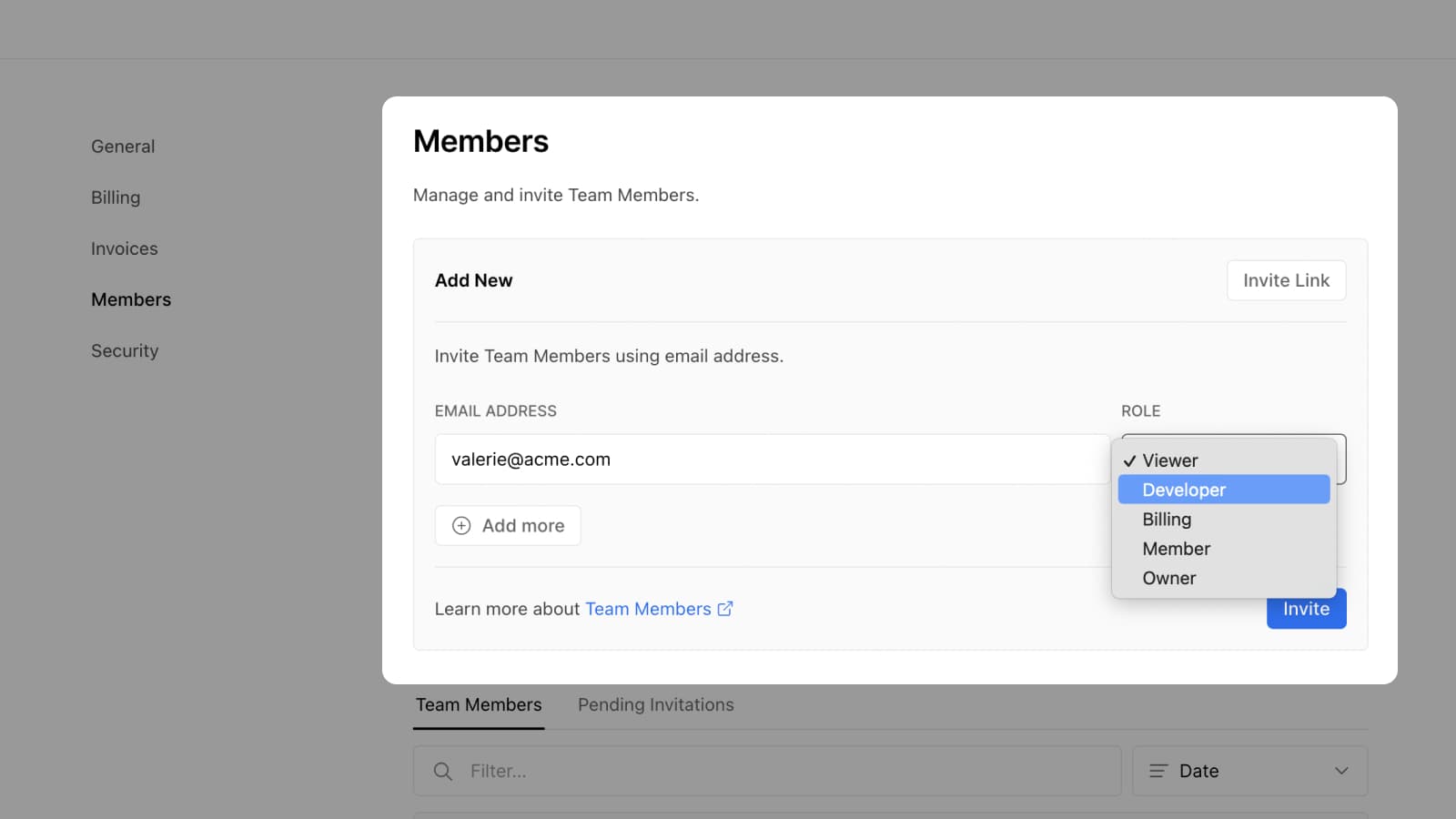The height and width of the screenshot is (819, 1456).
Task: Choose Developer from the role options
Action: click(1184, 490)
